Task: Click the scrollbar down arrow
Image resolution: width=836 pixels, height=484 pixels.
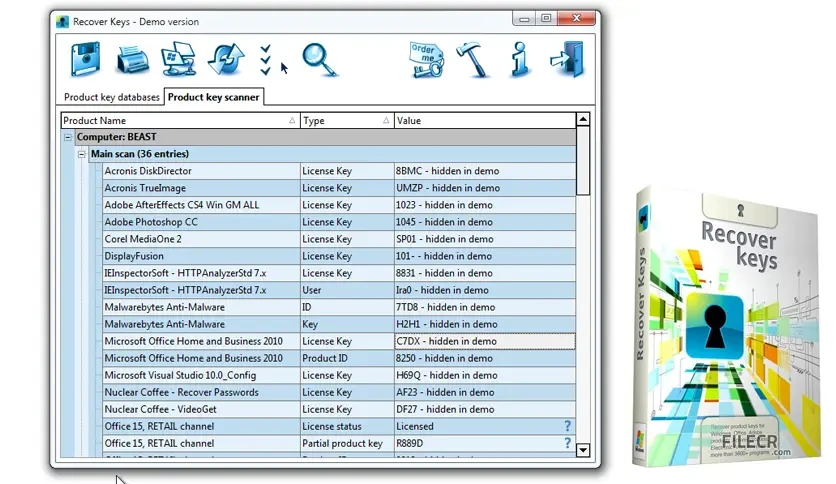Action: [583, 450]
